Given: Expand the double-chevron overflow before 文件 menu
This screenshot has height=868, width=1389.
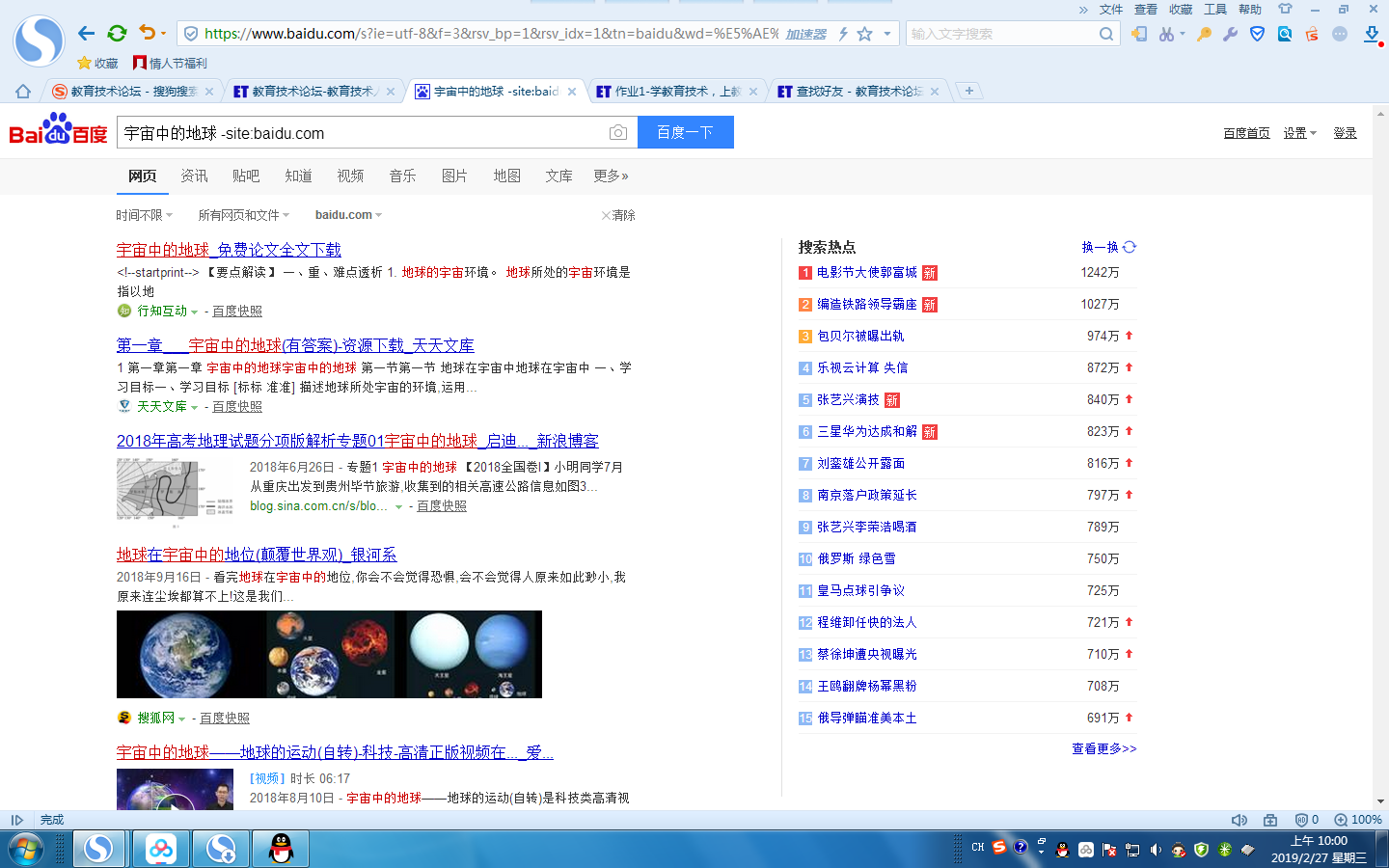Looking at the screenshot, I should click(x=1083, y=10).
